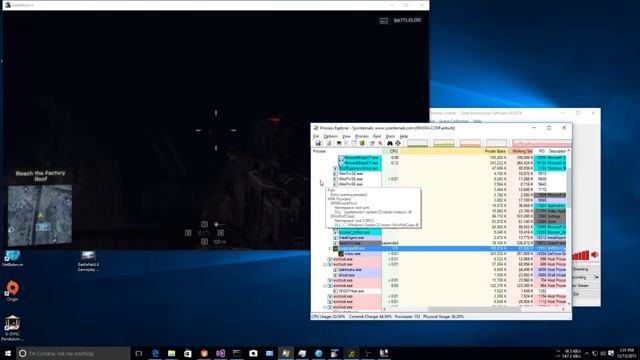Click the Commit Charge status bar entry

click(x=370, y=316)
